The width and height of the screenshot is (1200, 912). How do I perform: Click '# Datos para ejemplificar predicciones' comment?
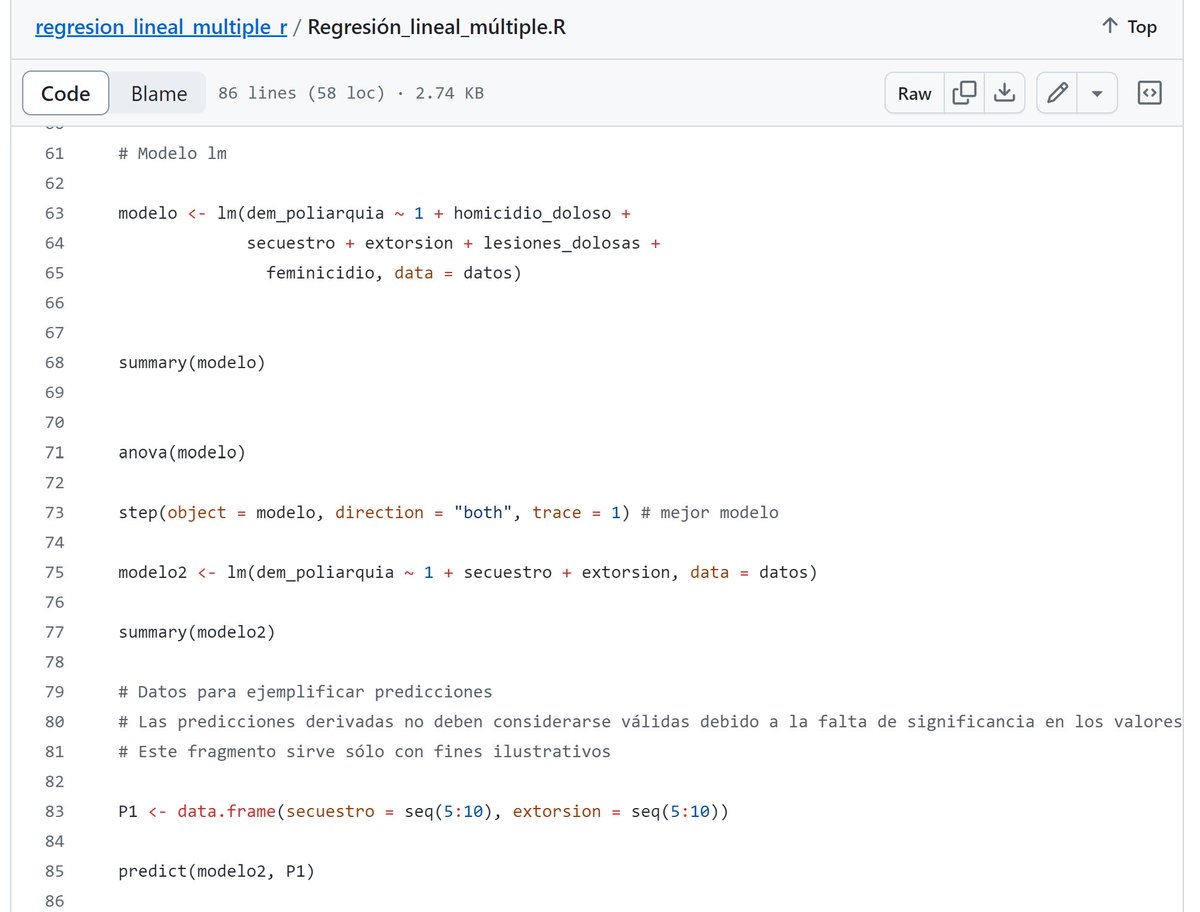tap(305, 692)
